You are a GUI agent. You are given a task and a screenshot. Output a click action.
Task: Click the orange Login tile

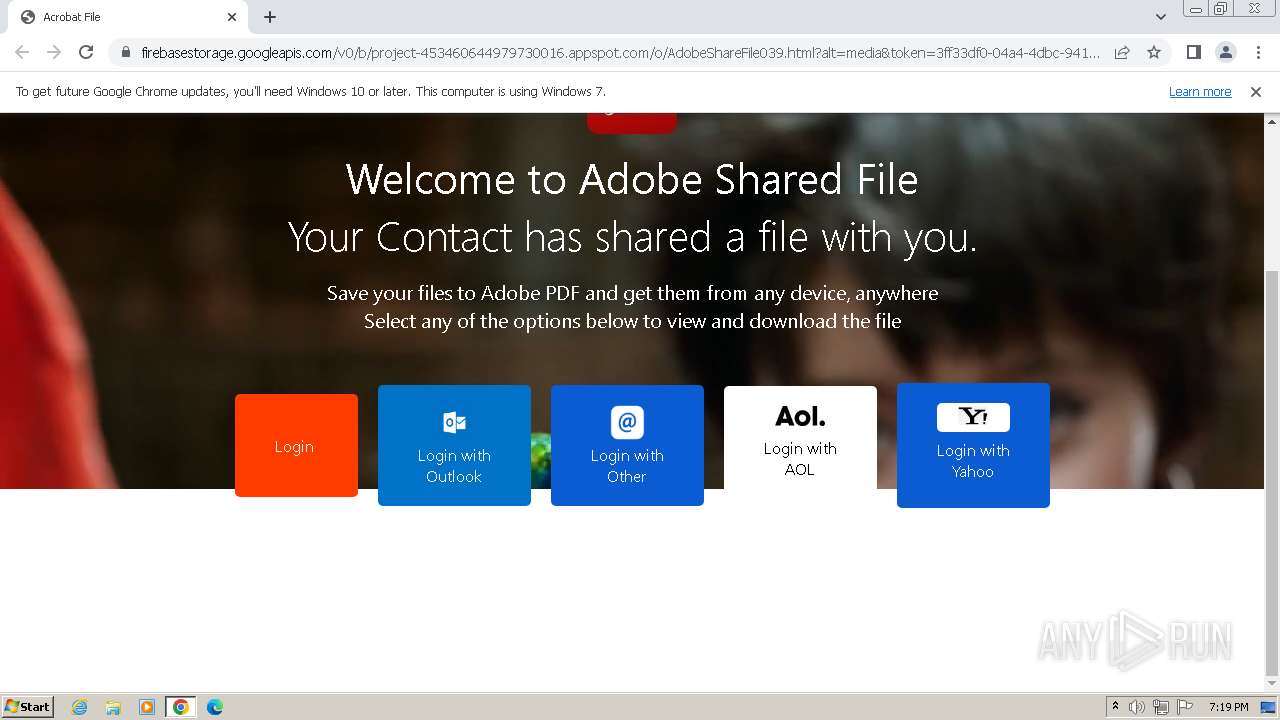(x=296, y=445)
